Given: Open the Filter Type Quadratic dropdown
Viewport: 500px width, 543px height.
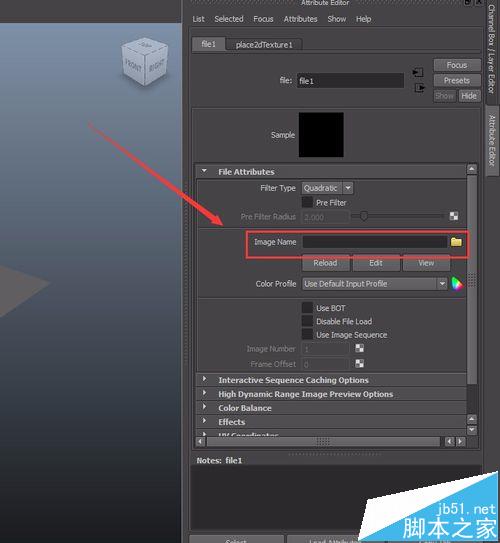Looking at the screenshot, I should [x=328, y=188].
